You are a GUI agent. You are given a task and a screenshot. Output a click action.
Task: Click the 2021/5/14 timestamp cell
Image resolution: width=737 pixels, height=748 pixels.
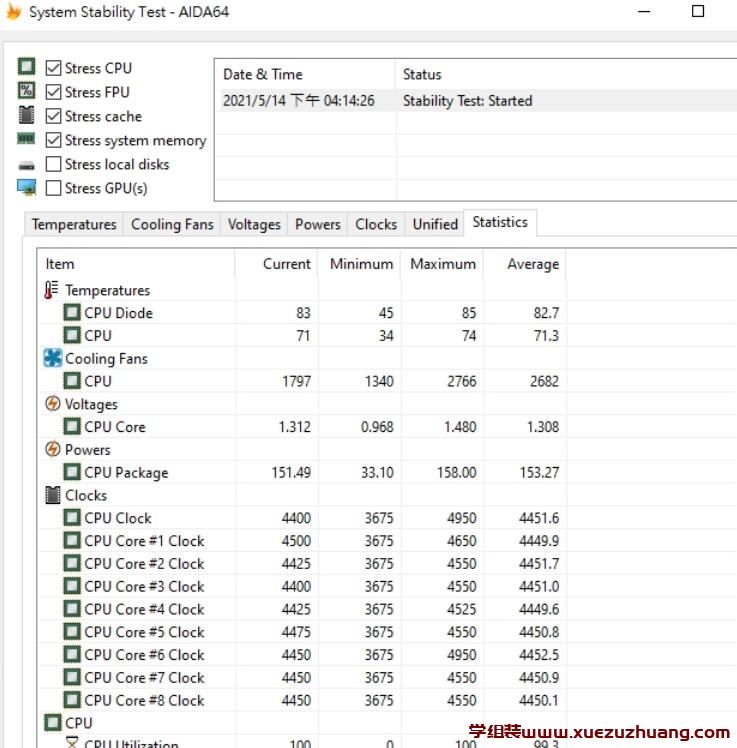click(x=299, y=101)
